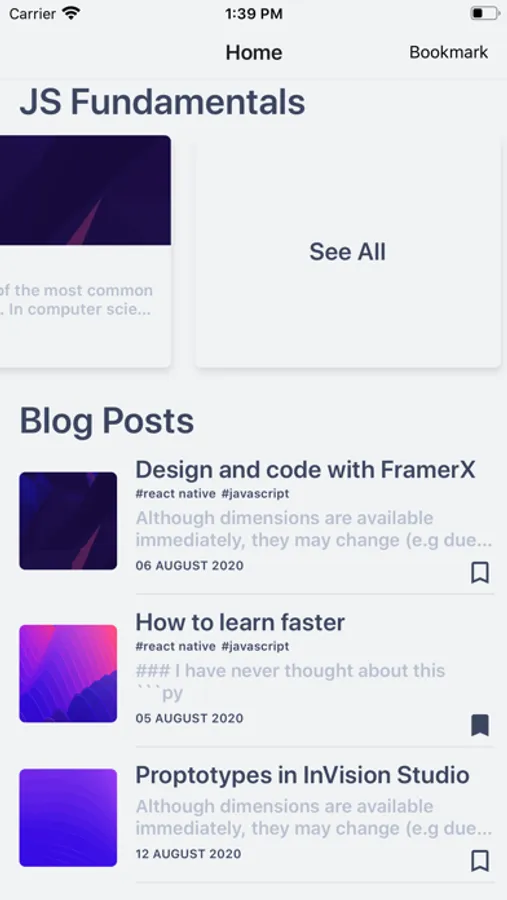Select #javascript tag under FramerX post

(255, 494)
